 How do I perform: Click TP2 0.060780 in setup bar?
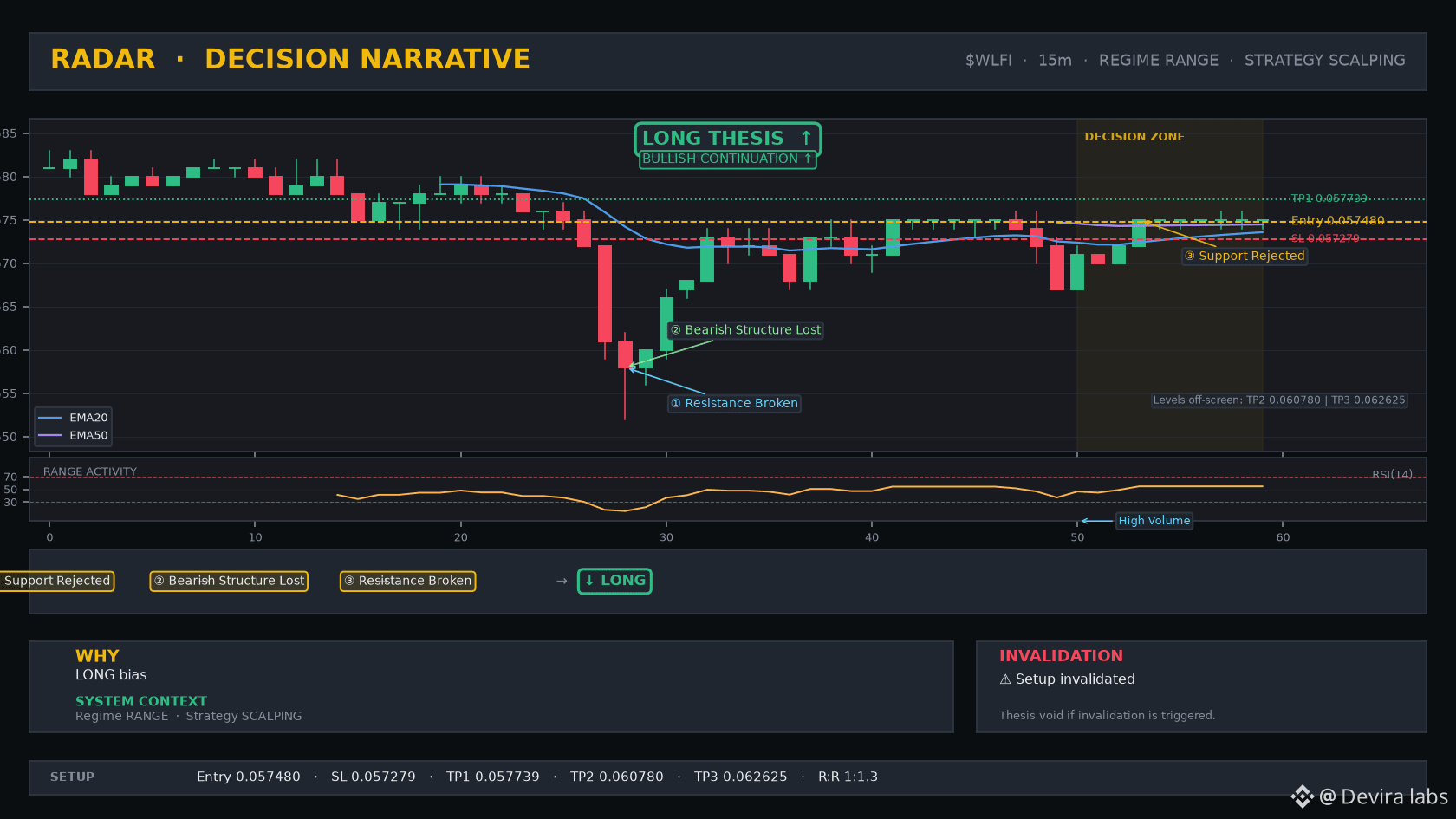pyautogui.click(x=617, y=777)
